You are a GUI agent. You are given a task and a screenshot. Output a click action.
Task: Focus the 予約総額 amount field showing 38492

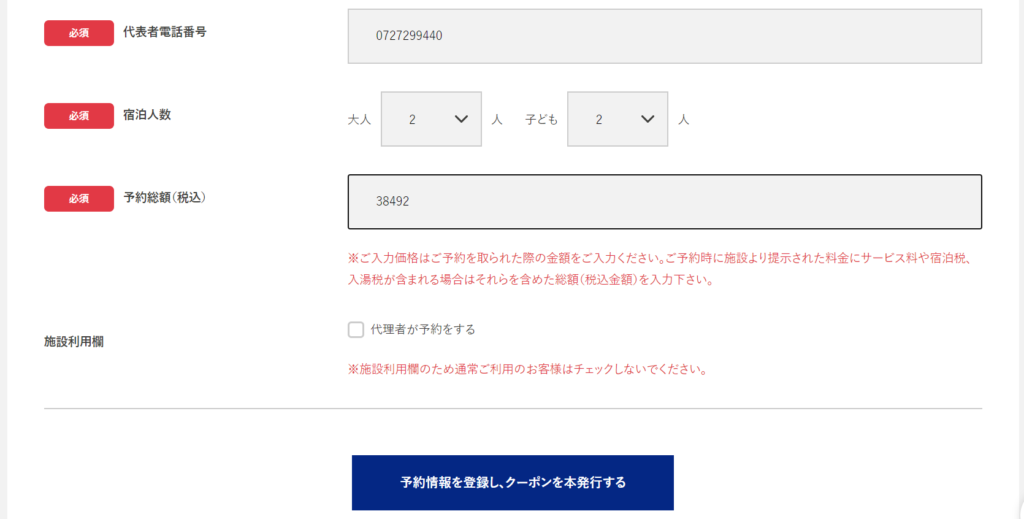[664, 202]
